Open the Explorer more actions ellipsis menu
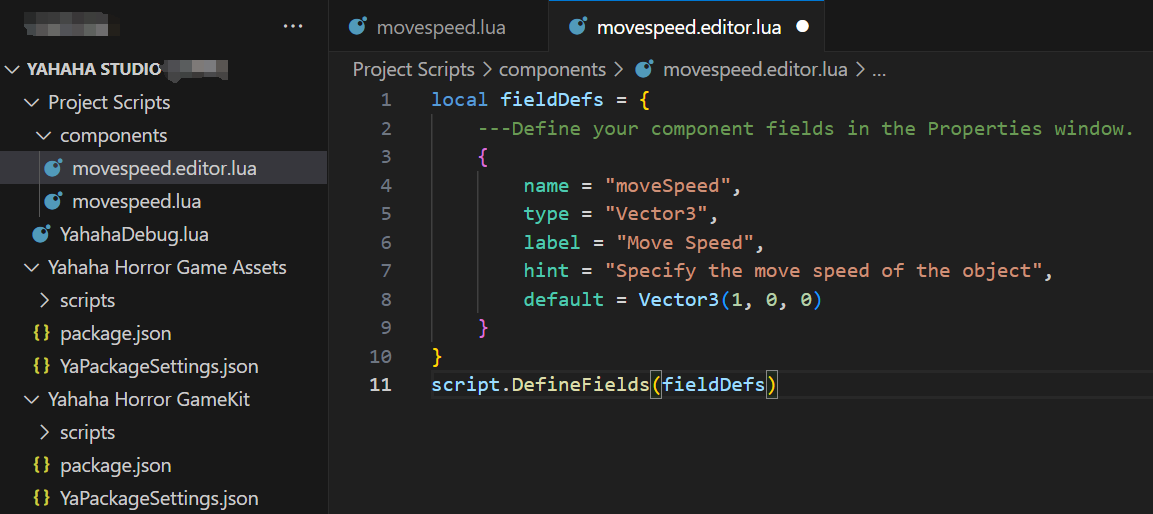Viewport: 1153px width, 514px height. click(293, 26)
